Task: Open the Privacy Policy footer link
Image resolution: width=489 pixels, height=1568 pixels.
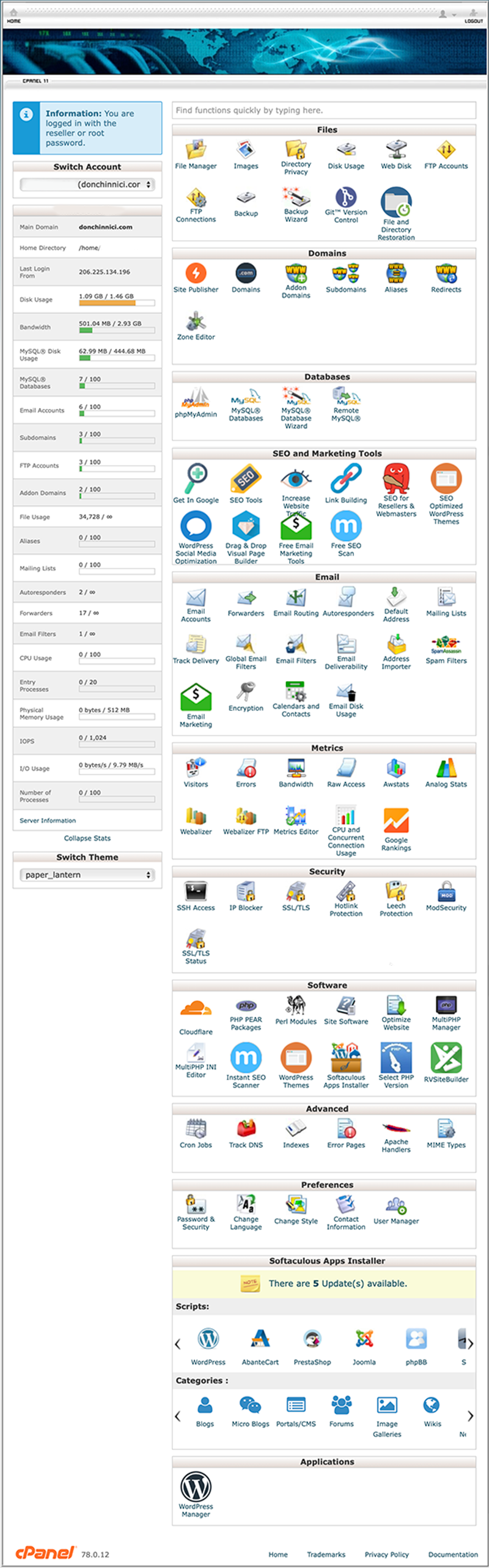Action: 387,1555
